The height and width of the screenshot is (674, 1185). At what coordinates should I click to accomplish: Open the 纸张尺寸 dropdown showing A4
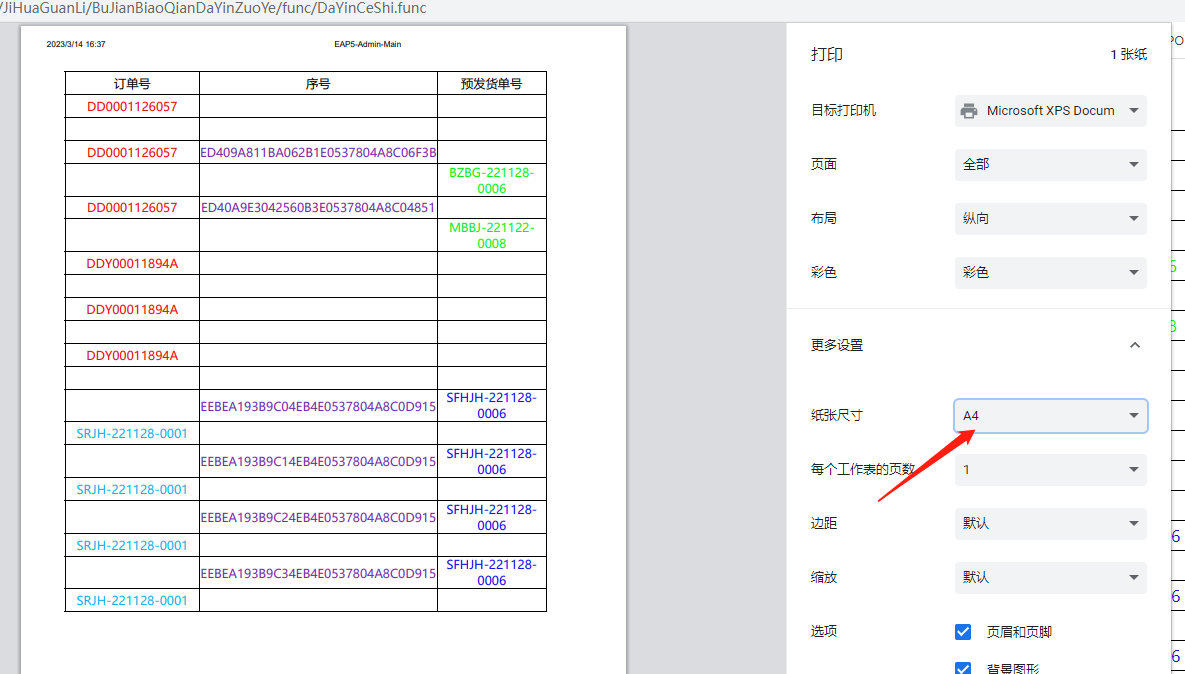point(1050,415)
